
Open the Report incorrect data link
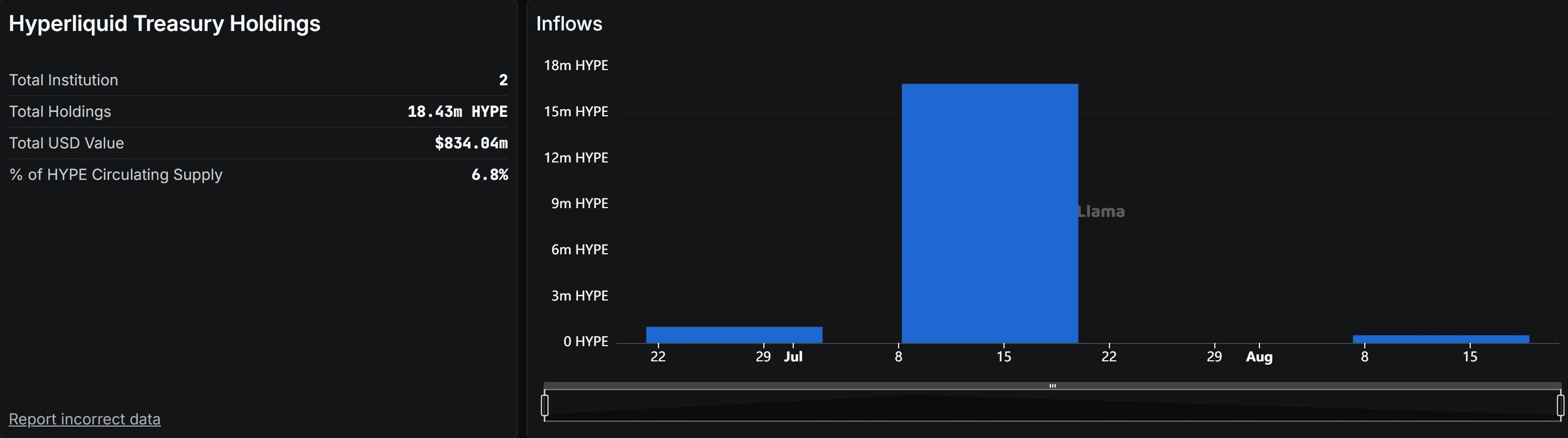pyautogui.click(x=85, y=419)
